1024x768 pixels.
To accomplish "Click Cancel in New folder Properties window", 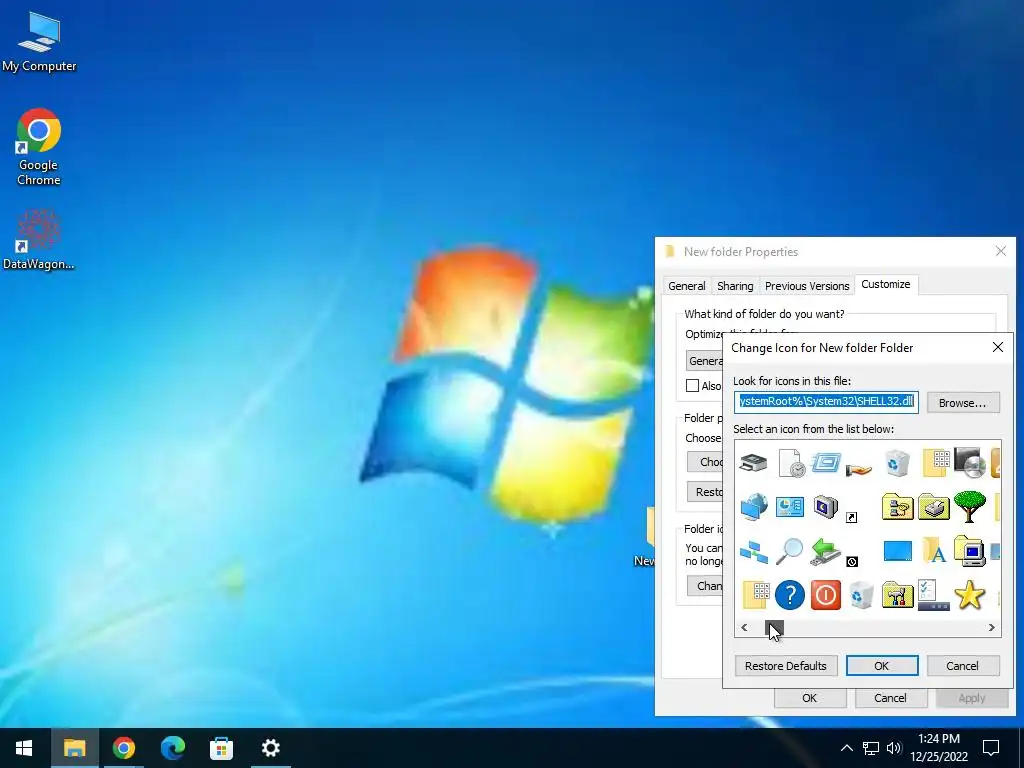I will click(x=890, y=698).
